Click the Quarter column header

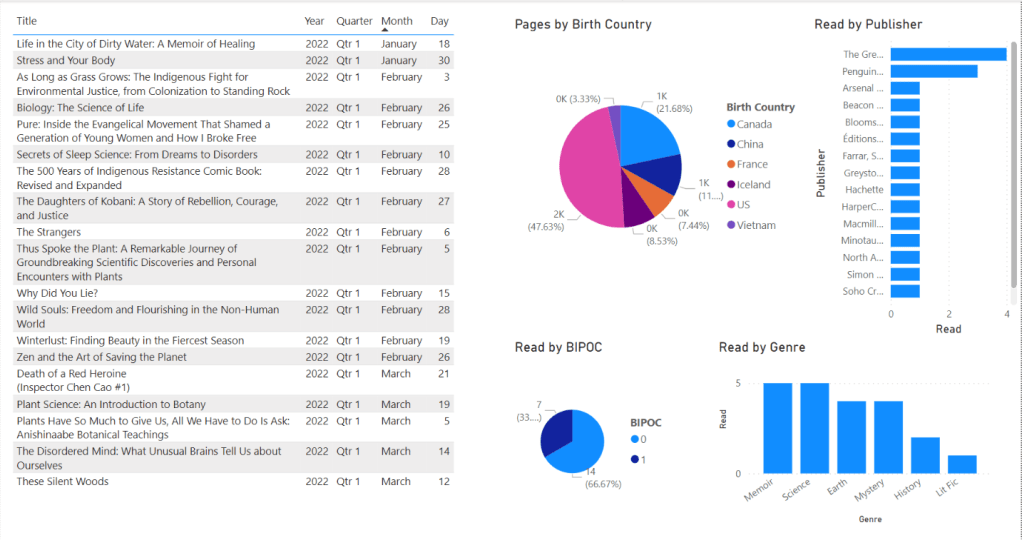coord(354,21)
